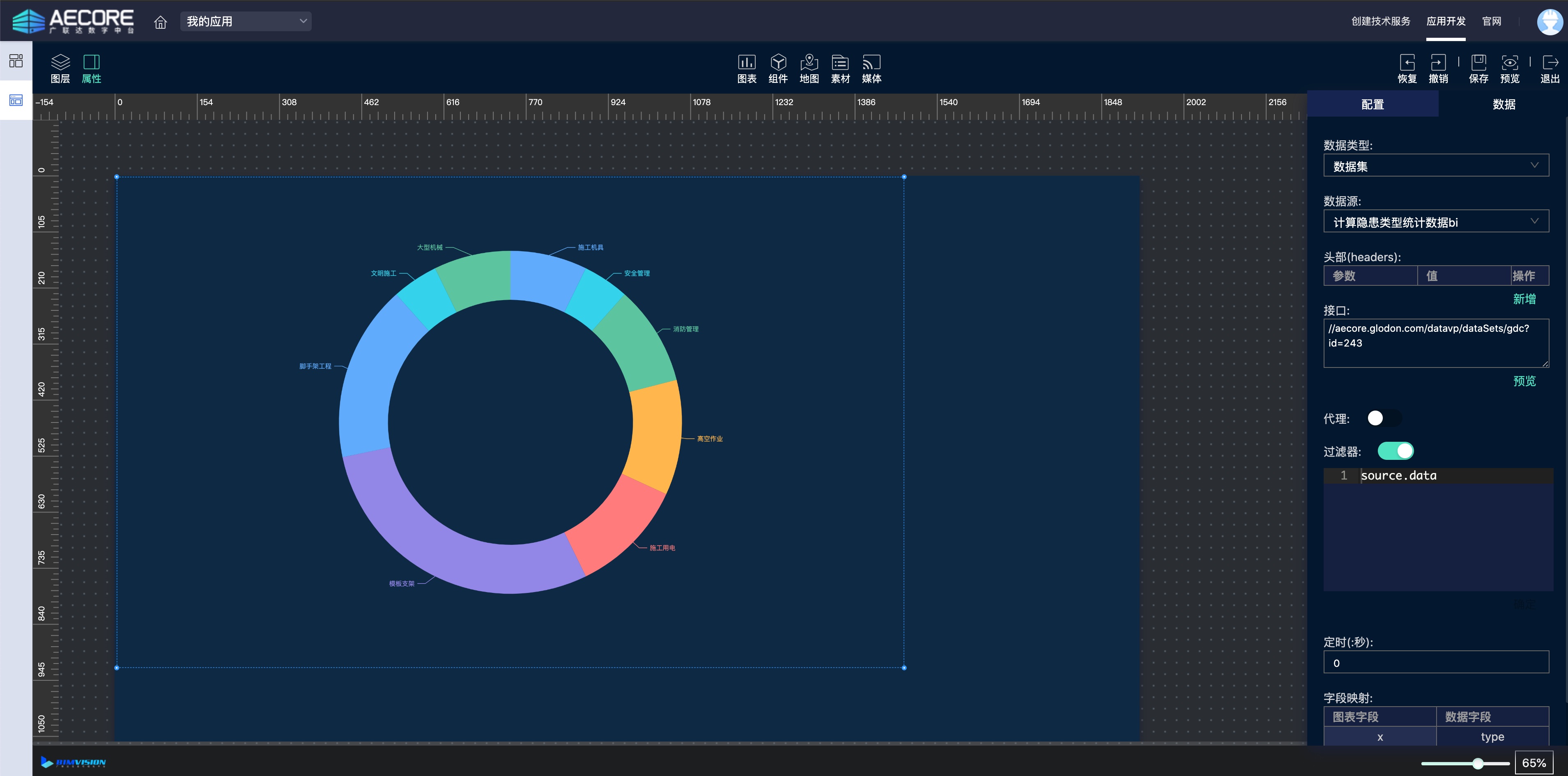Open the 创建技术服务 menu item
Screen dimensions: 1568x776
(x=1381, y=21)
